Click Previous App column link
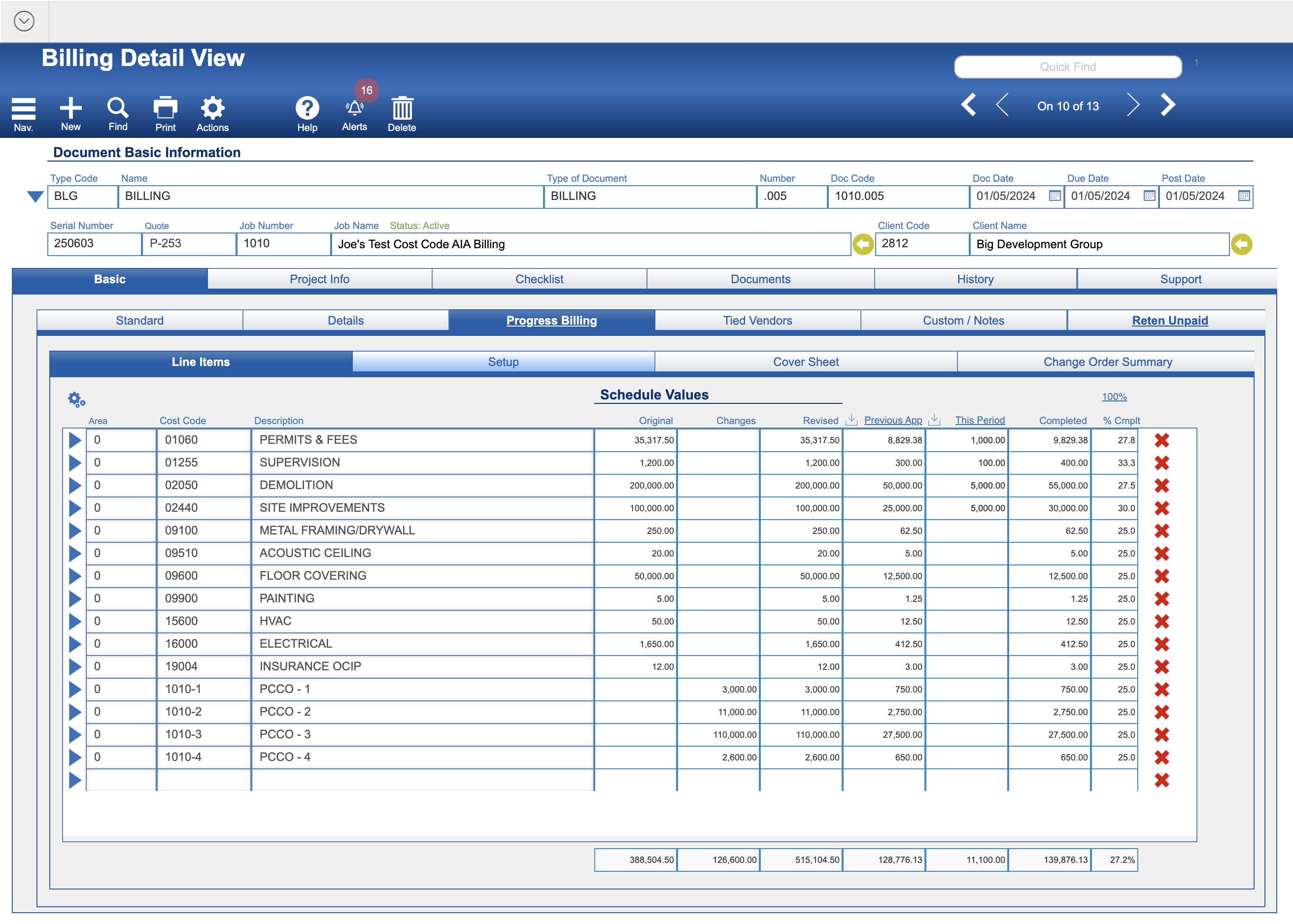 [x=893, y=420]
